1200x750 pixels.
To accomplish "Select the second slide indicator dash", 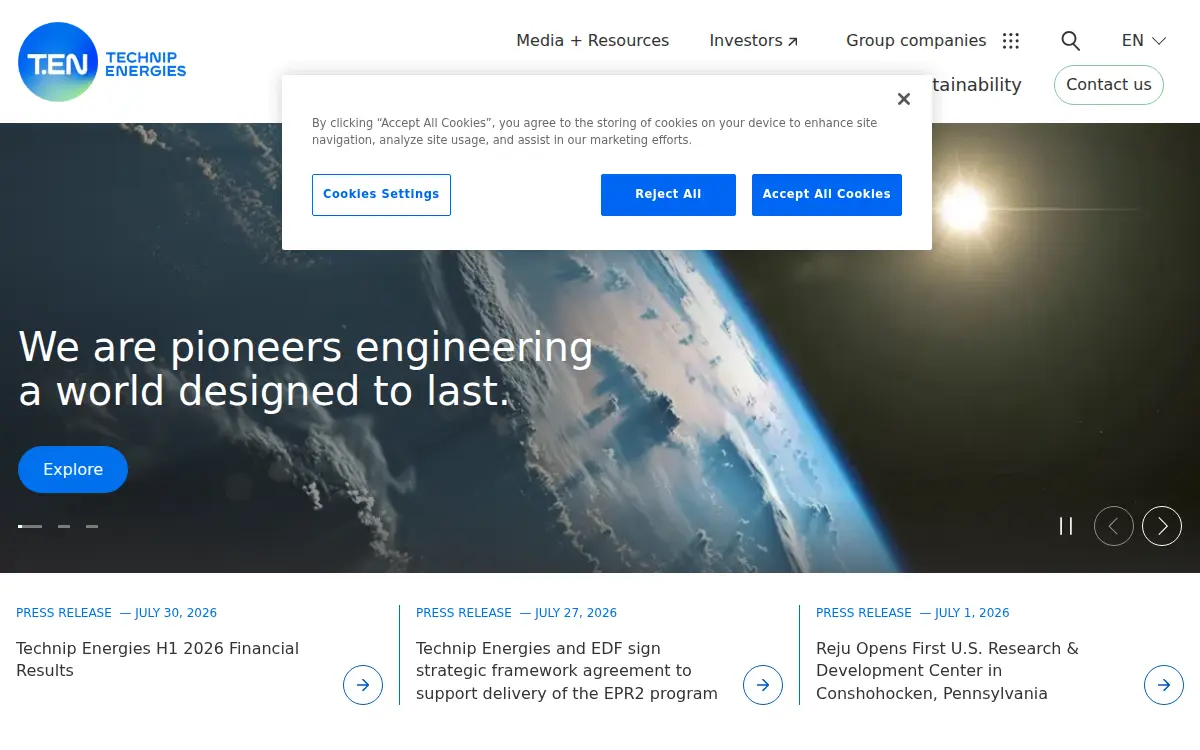I will click(64, 526).
